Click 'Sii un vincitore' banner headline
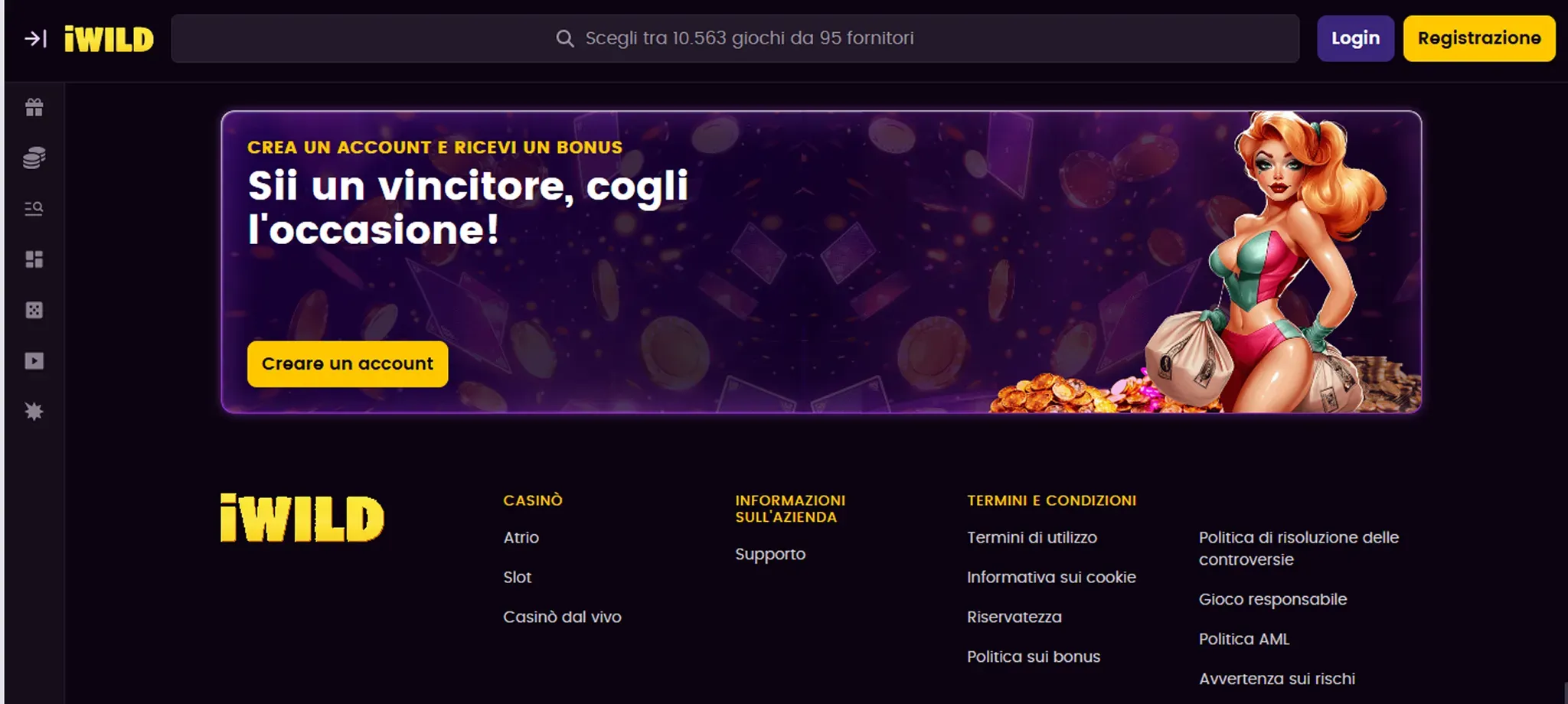Screen dimensions: 1568x704 pos(468,208)
